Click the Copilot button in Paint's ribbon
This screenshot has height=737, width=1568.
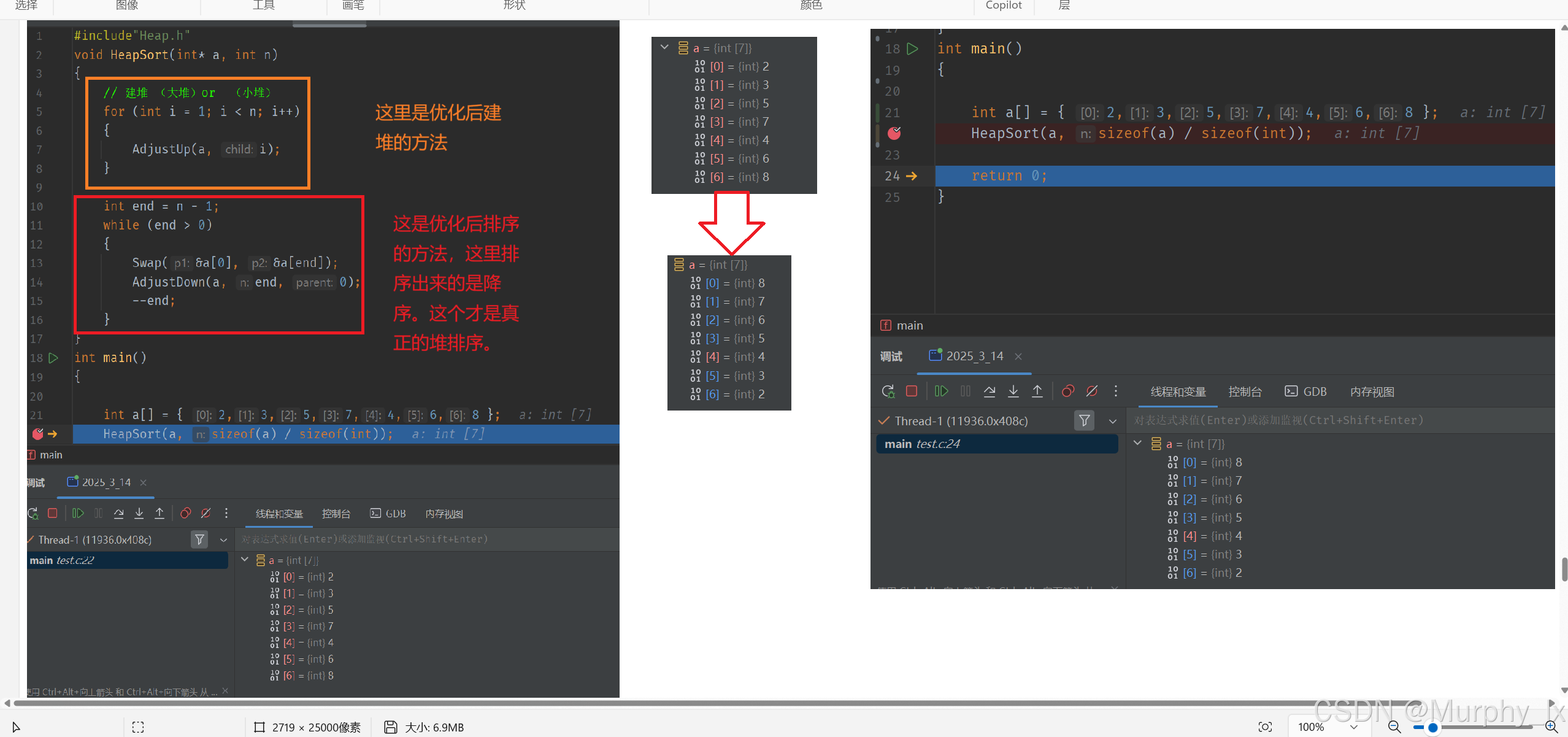(1004, 6)
